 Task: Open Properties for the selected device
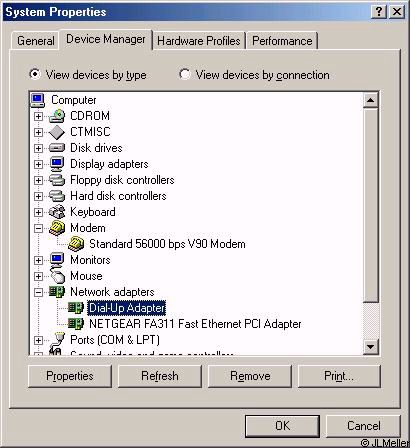(70, 376)
